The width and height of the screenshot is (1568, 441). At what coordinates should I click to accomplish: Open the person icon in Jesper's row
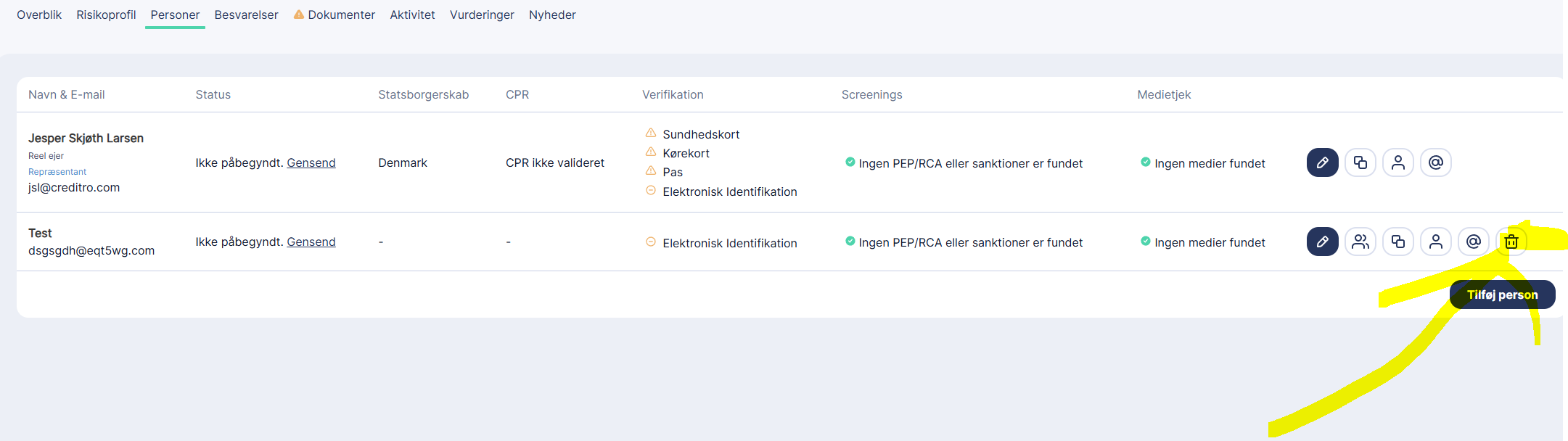1398,162
